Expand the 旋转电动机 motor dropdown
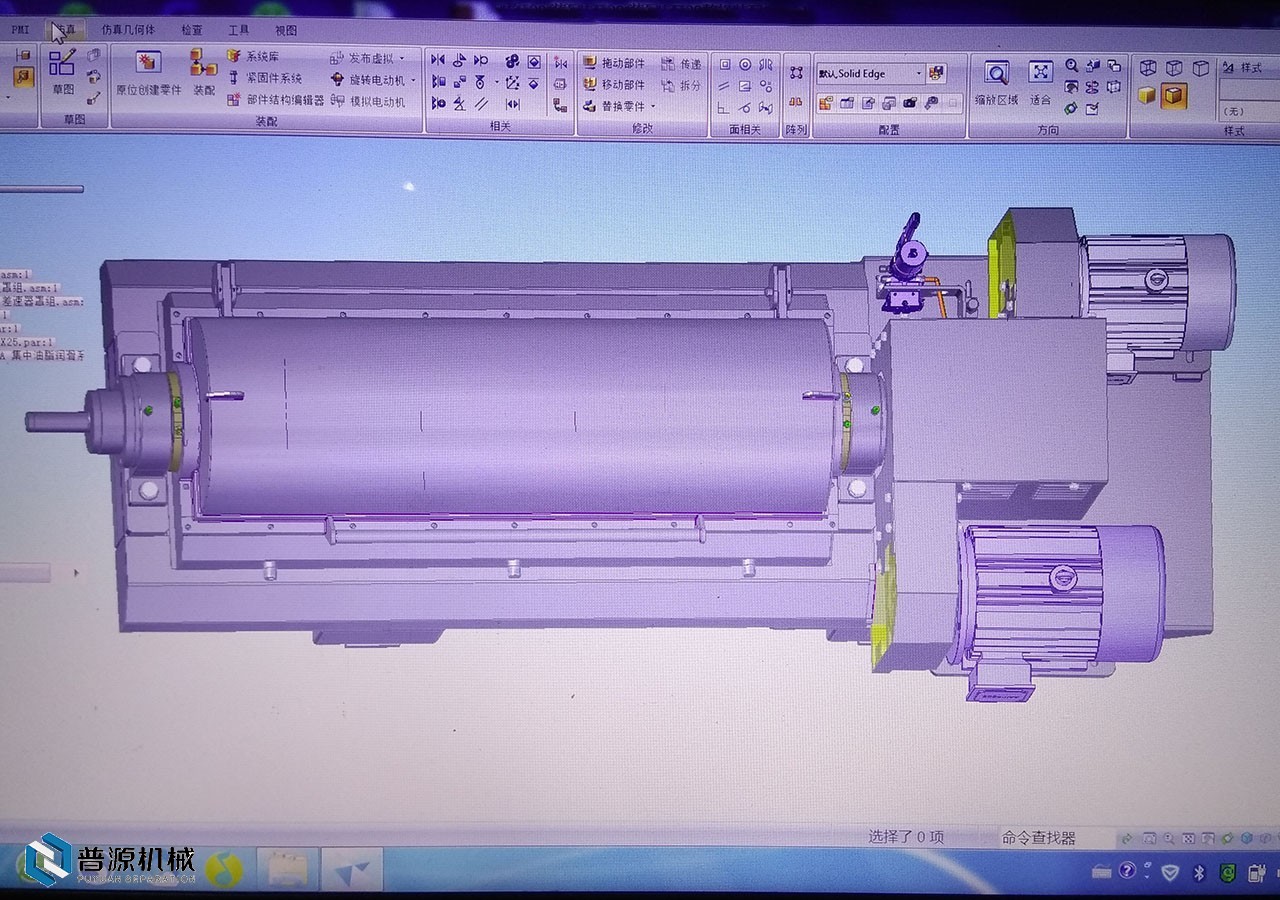Viewport: 1280px width, 900px height. tap(413, 80)
